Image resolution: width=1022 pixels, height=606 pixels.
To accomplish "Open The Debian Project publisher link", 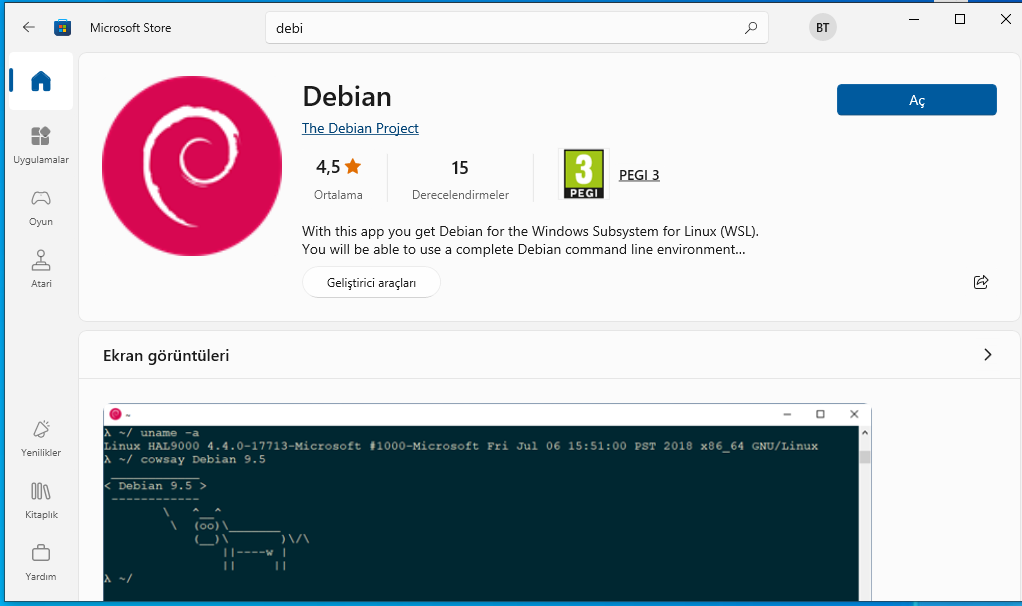I will click(360, 128).
